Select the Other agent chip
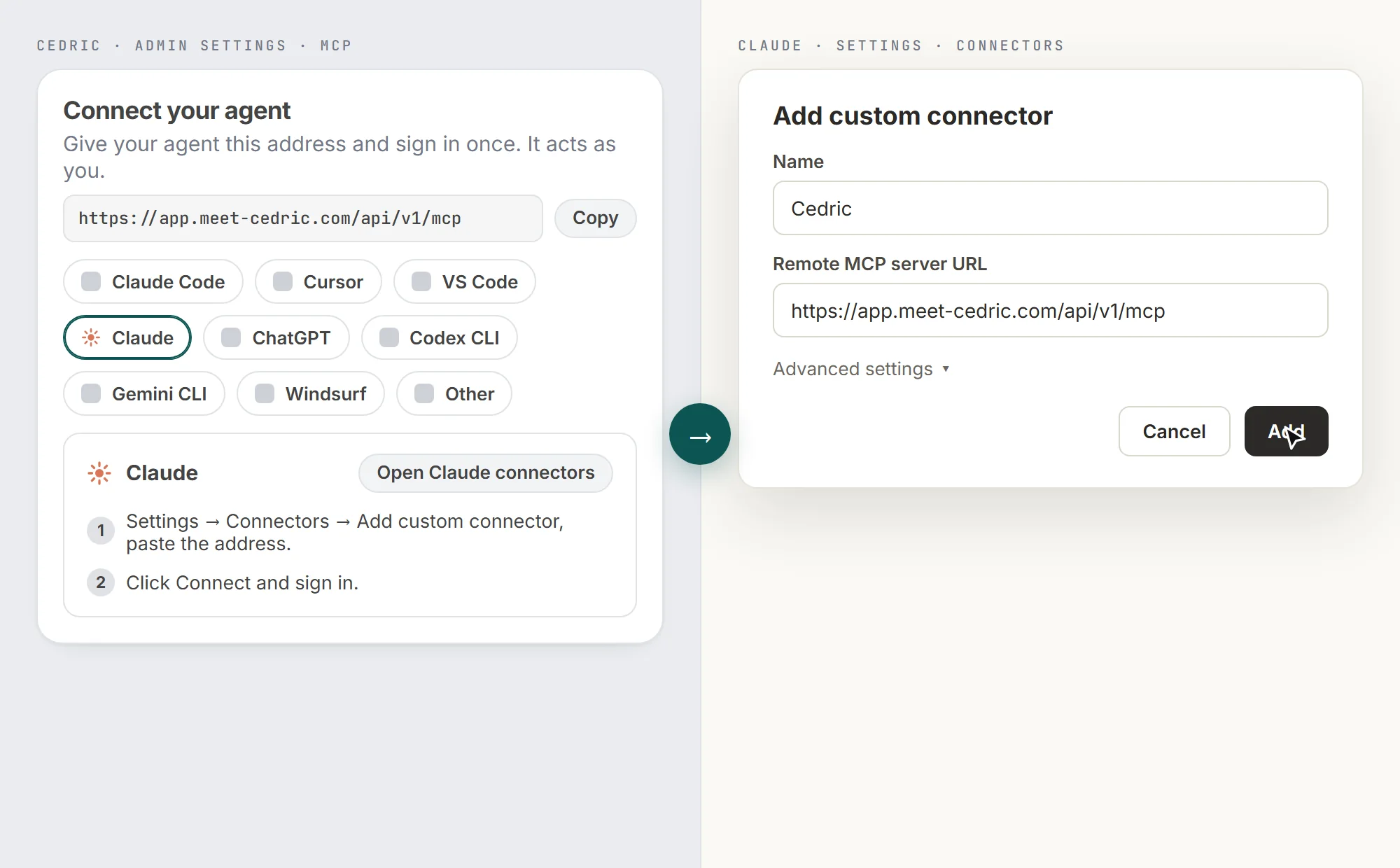1400x868 pixels. (x=454, y=393)
